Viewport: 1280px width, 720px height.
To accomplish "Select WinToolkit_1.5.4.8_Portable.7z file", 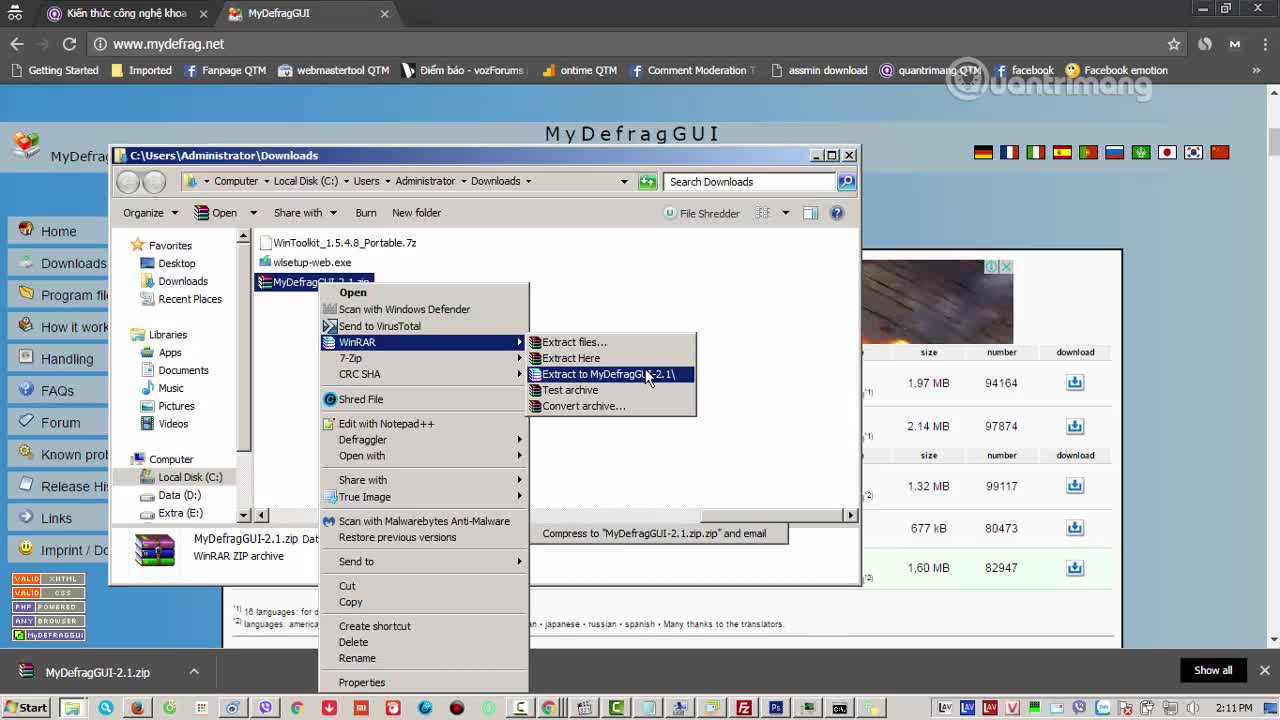I will (x=337, y=243).
